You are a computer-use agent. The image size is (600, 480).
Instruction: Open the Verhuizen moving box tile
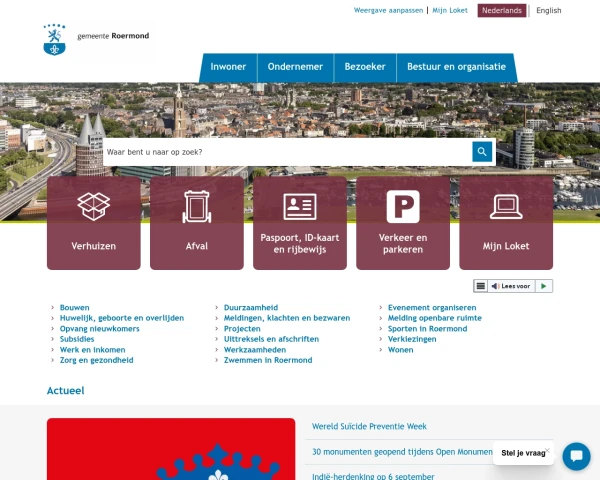(94, 223)
